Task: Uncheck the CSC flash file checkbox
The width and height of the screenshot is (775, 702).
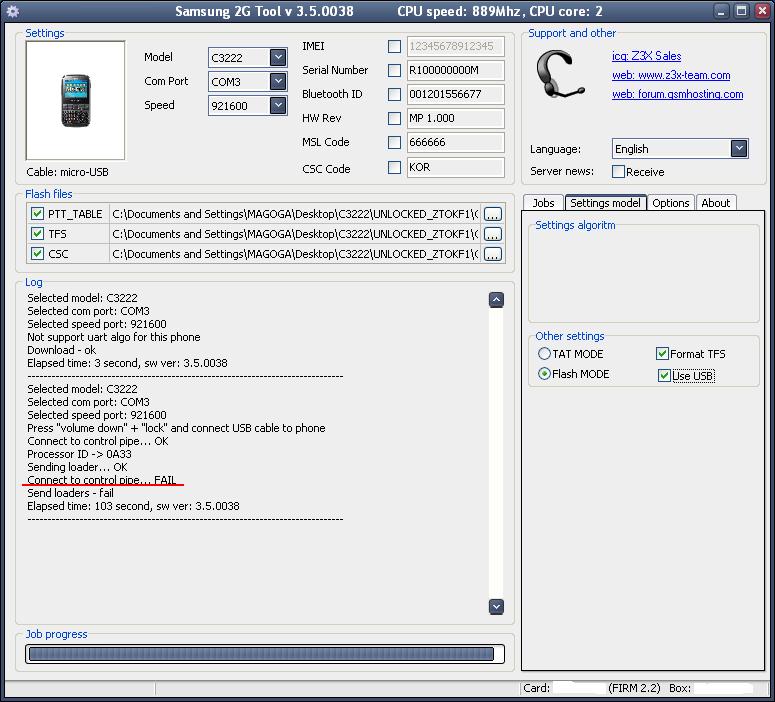Action: point(37,254)
